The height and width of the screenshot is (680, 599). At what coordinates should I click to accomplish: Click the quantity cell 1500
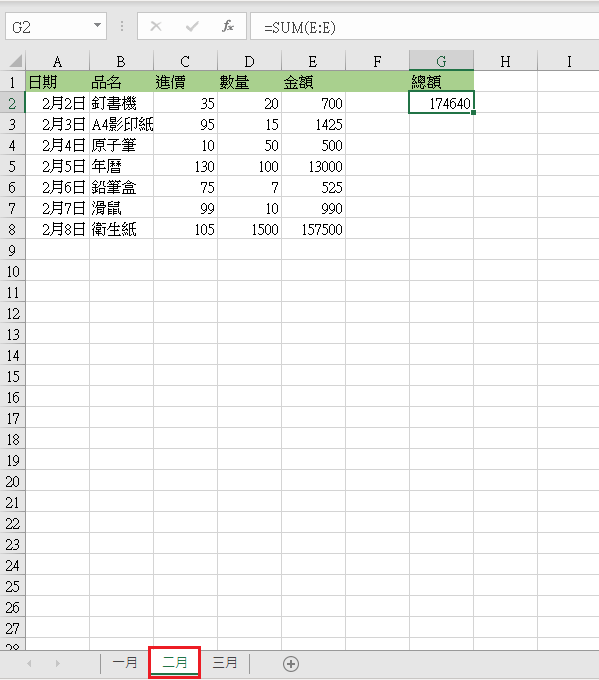(249, 229)
